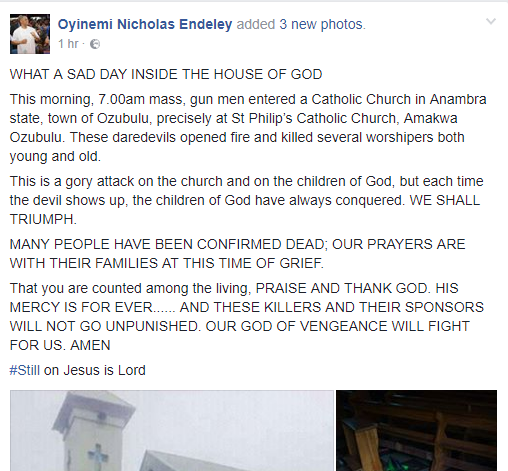Viewport: 508px width, 471px height.
Task: Click the 1 hr timestamp link
Action: click(x=68, y=44)
